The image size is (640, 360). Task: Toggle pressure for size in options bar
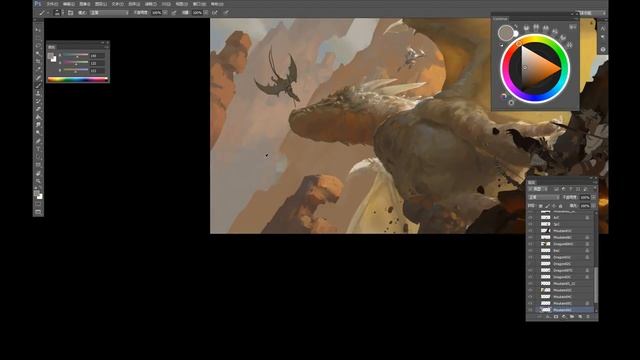226,13
